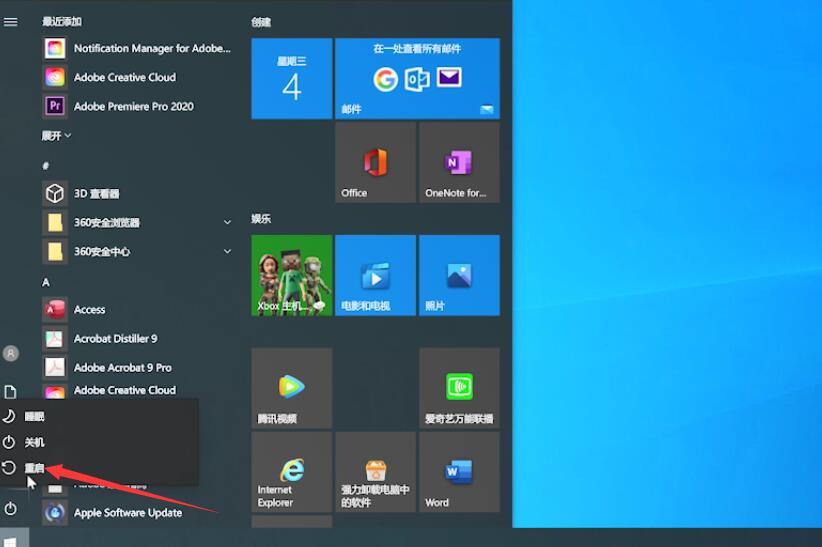Image resolution: width=822 pixels, height=547 pixels.
Task: Launch Apple Software Update
Action: pos(137,513)
